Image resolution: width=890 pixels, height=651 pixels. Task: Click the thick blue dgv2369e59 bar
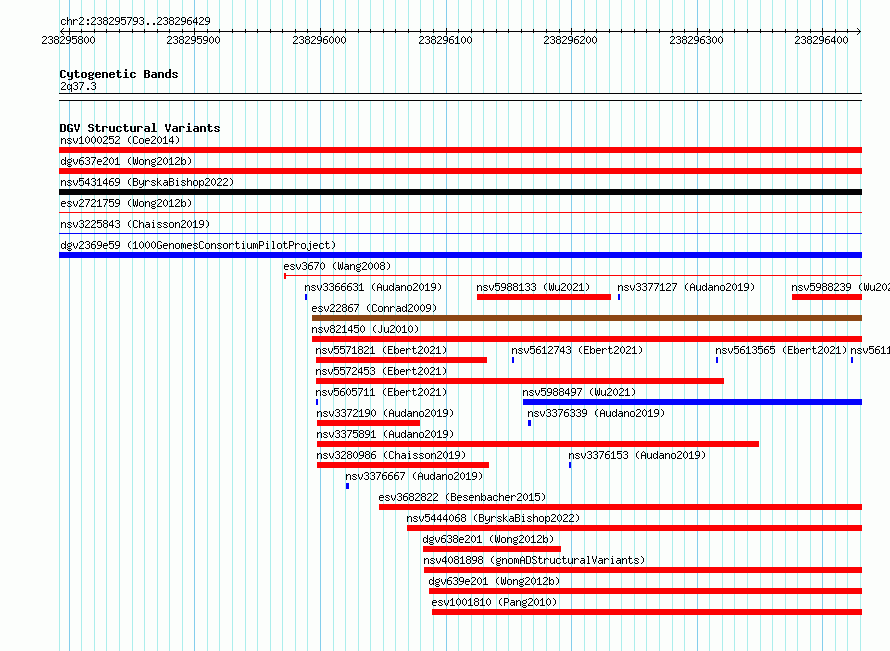coord(460,255)
